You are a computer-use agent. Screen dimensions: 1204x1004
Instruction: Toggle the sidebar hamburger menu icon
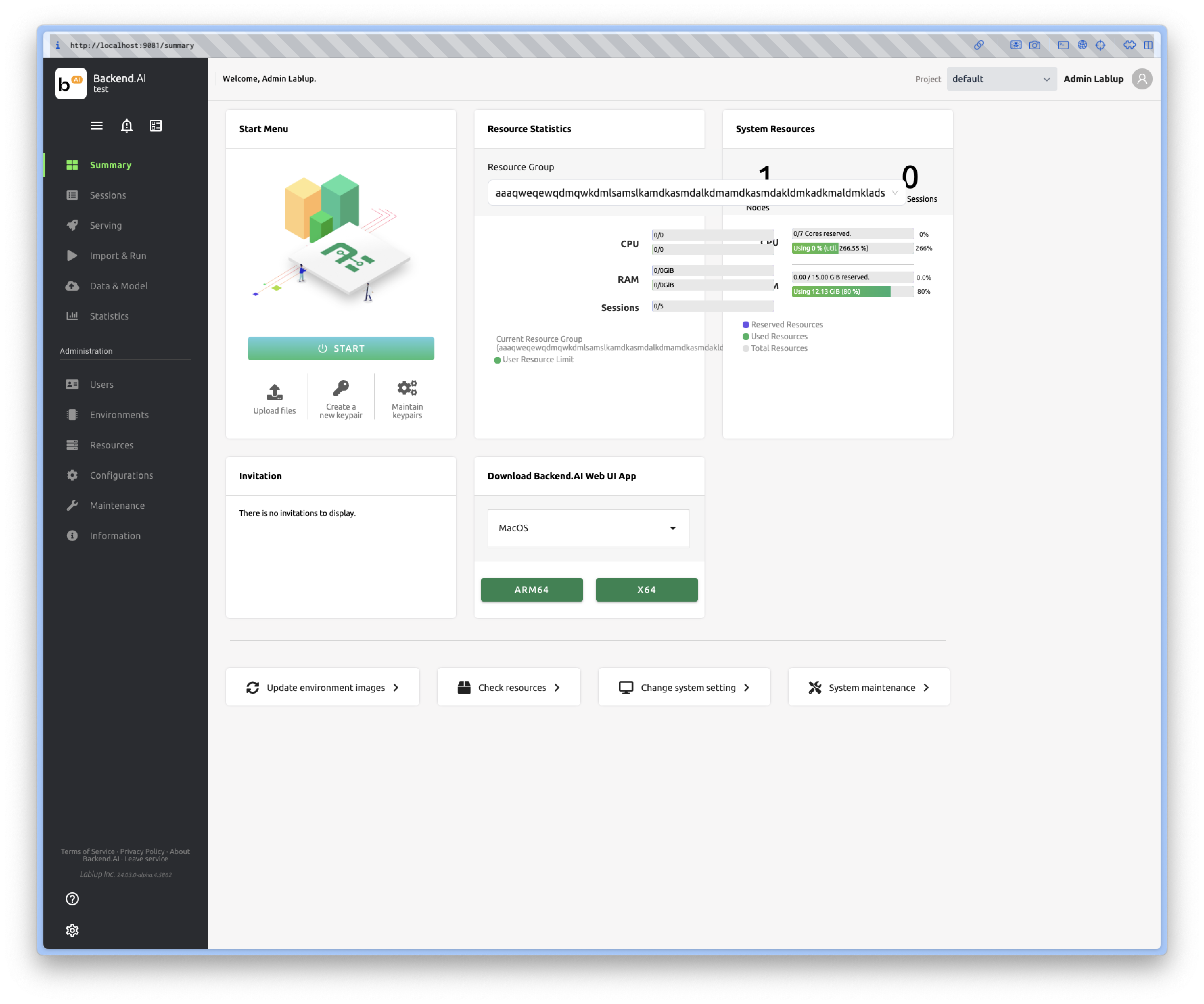[96, 126]
